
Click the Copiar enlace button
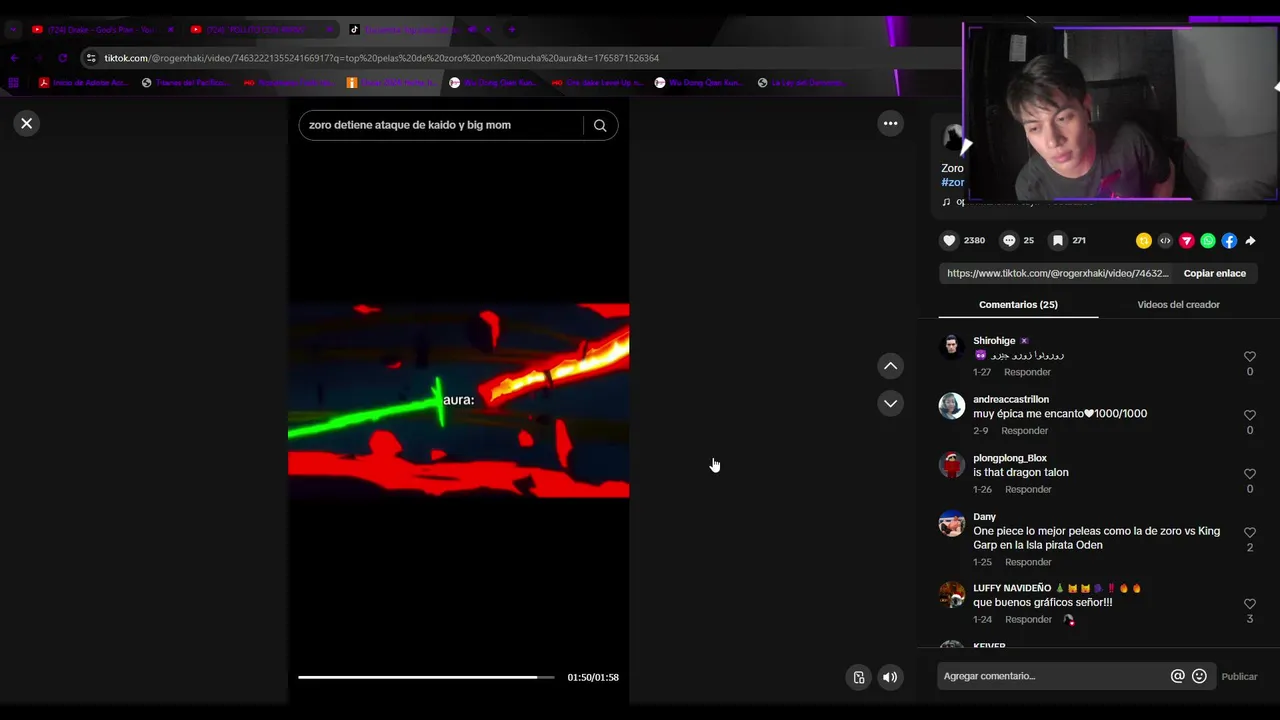tap(1214, 273)
